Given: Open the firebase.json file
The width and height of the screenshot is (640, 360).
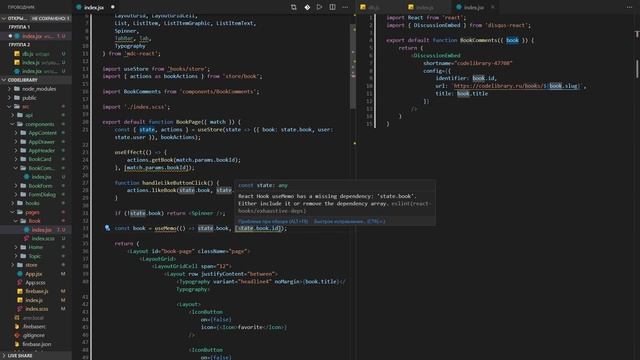Looking at the screenshot, I should [36, 344].
